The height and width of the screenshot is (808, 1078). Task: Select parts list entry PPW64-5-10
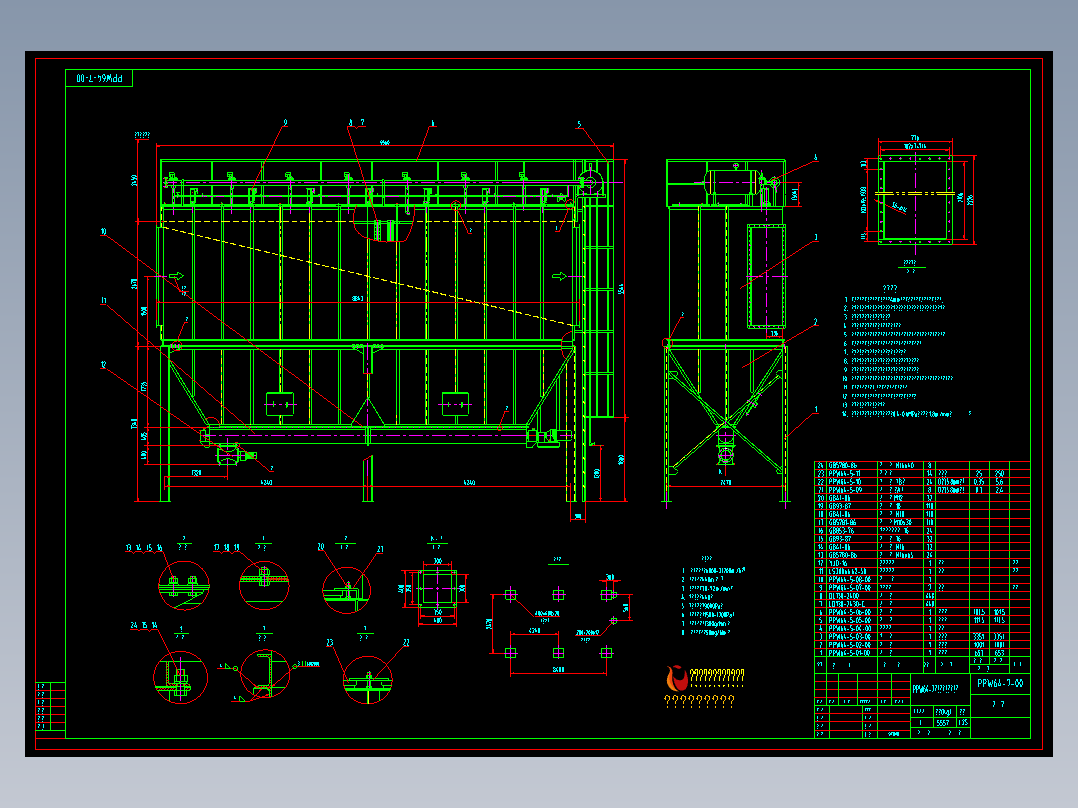[844, 482]
